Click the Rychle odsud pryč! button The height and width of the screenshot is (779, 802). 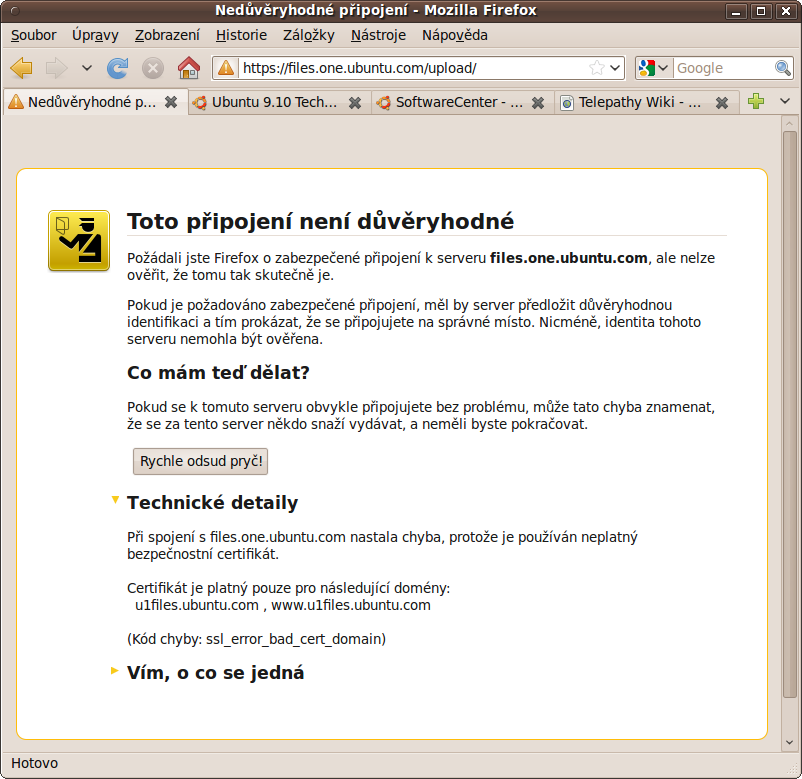click(201, 461)
